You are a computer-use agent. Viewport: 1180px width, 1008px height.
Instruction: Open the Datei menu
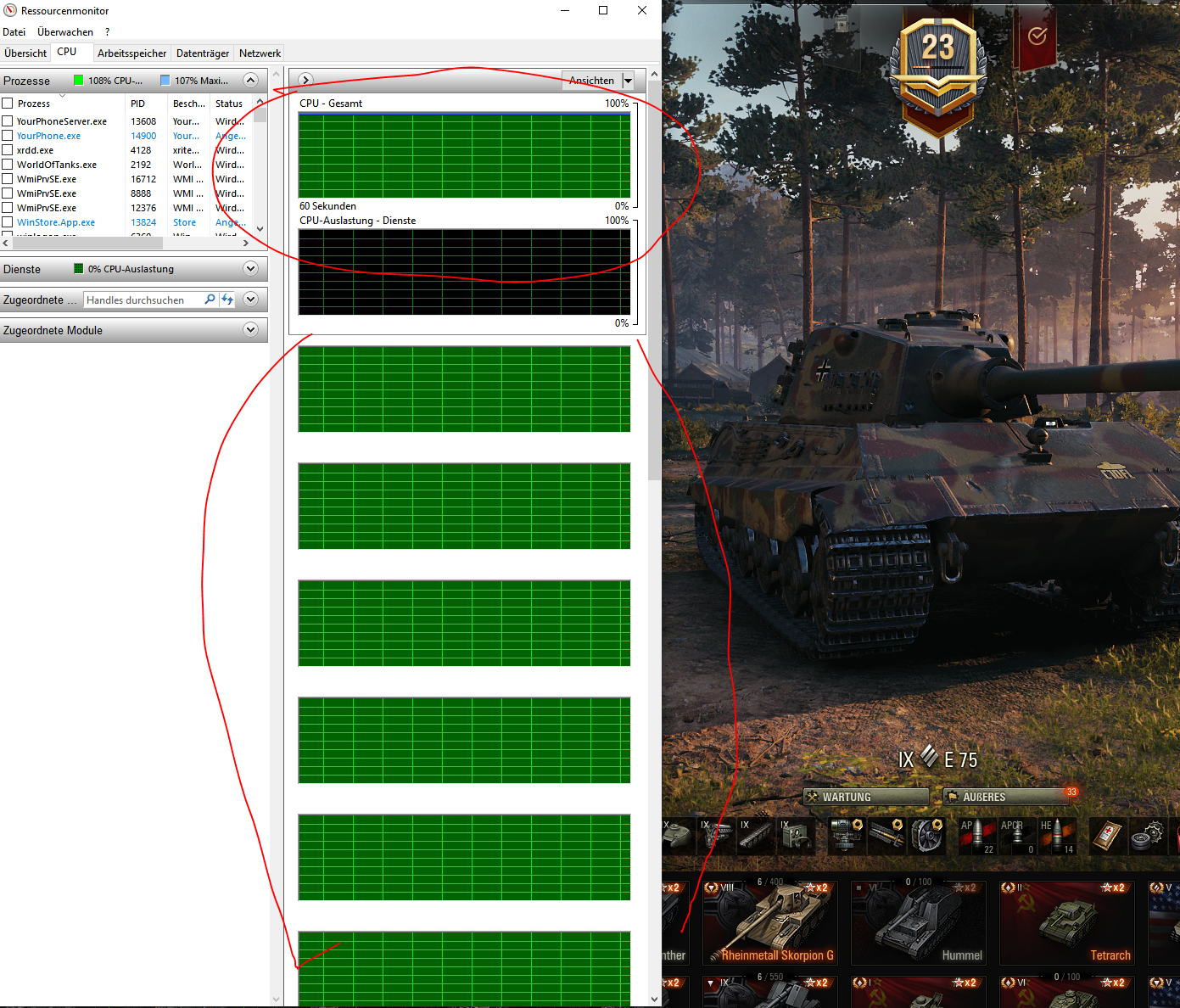pyautogui.click(x=14, y=32)
